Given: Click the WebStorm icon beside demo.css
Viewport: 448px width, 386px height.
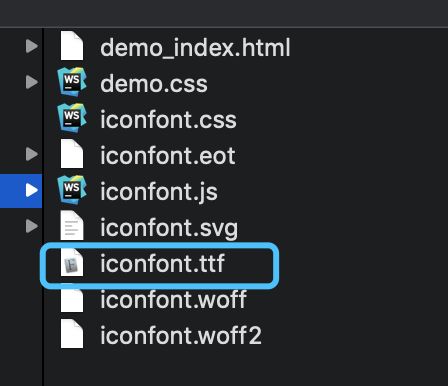Looking at the screenshot, I should [x=72, y=81].
